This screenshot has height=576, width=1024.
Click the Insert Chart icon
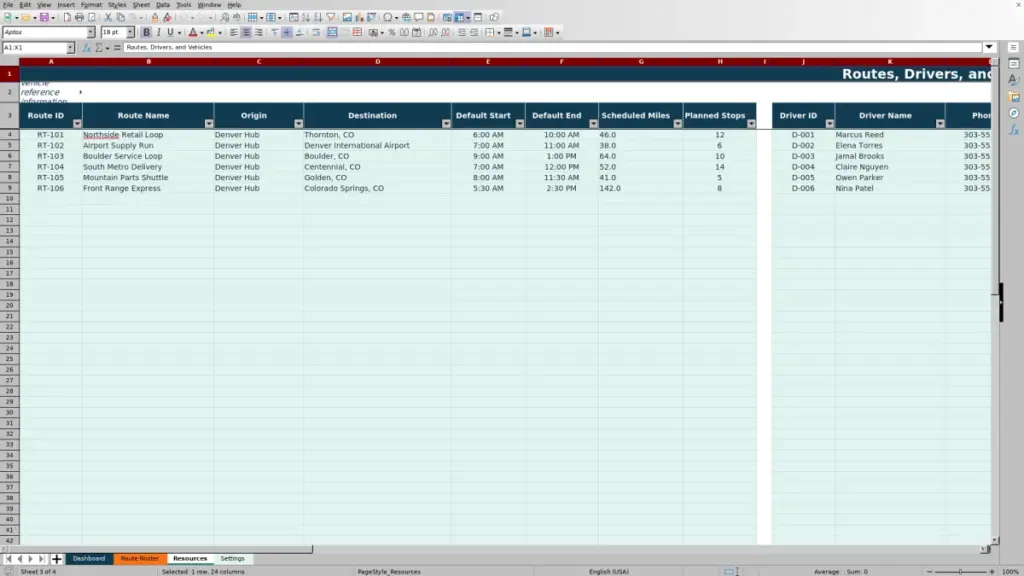click(359, 18)
